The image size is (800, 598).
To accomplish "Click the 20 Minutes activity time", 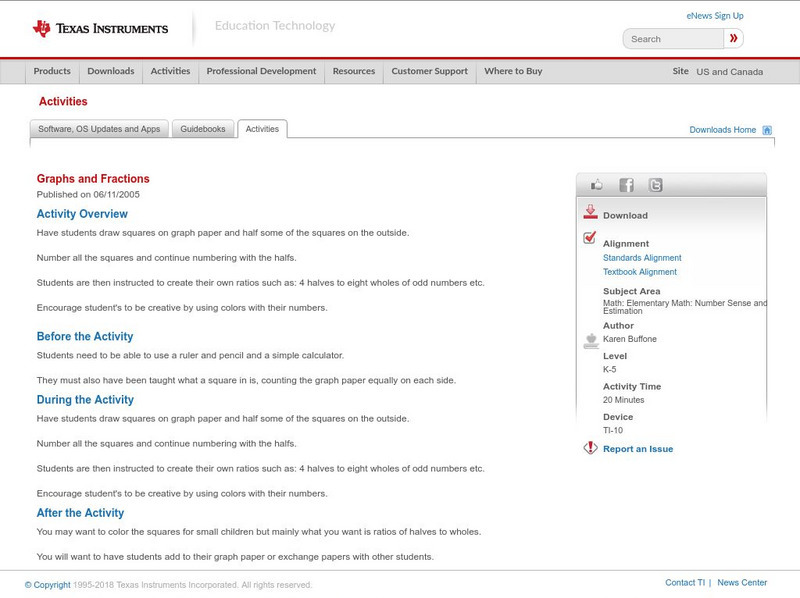I will 623,400.
